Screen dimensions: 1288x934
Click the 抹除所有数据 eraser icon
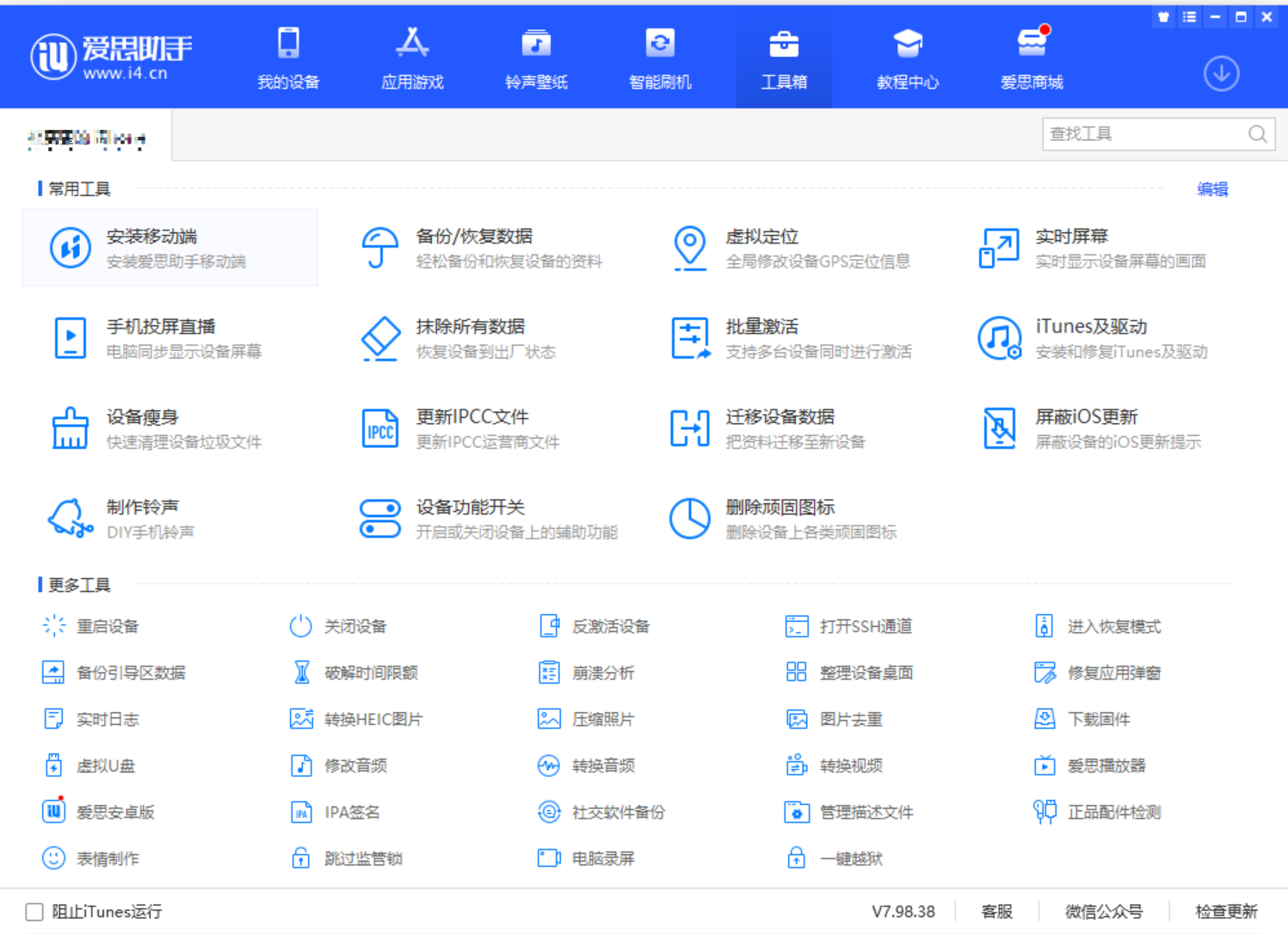tap(380, 339)
